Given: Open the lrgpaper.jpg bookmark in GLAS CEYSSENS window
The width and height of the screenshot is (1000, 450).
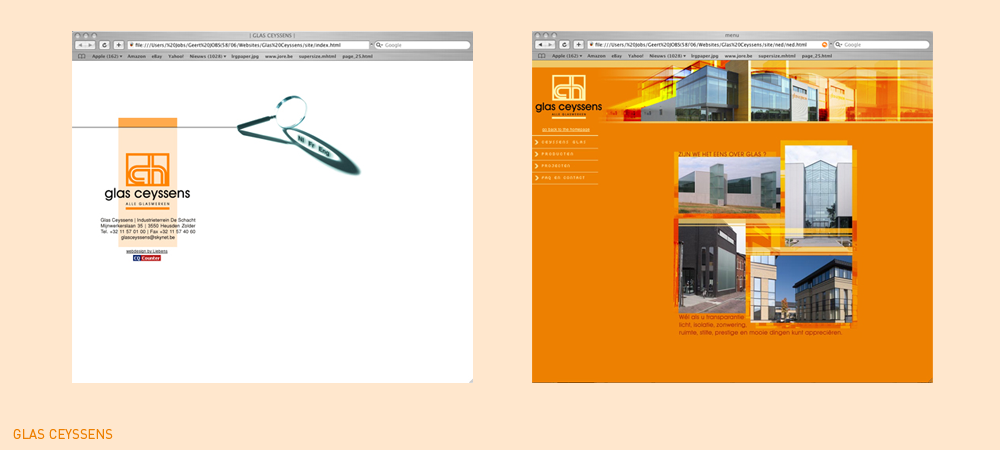Looking at the screenshot, I should [x=245, y=56].
